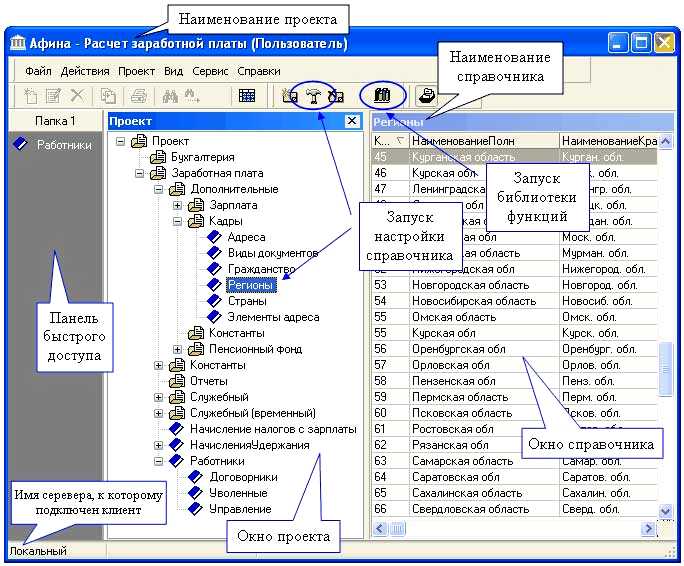
Task: Close the Проект panel
Action: [x=352, y=121]
